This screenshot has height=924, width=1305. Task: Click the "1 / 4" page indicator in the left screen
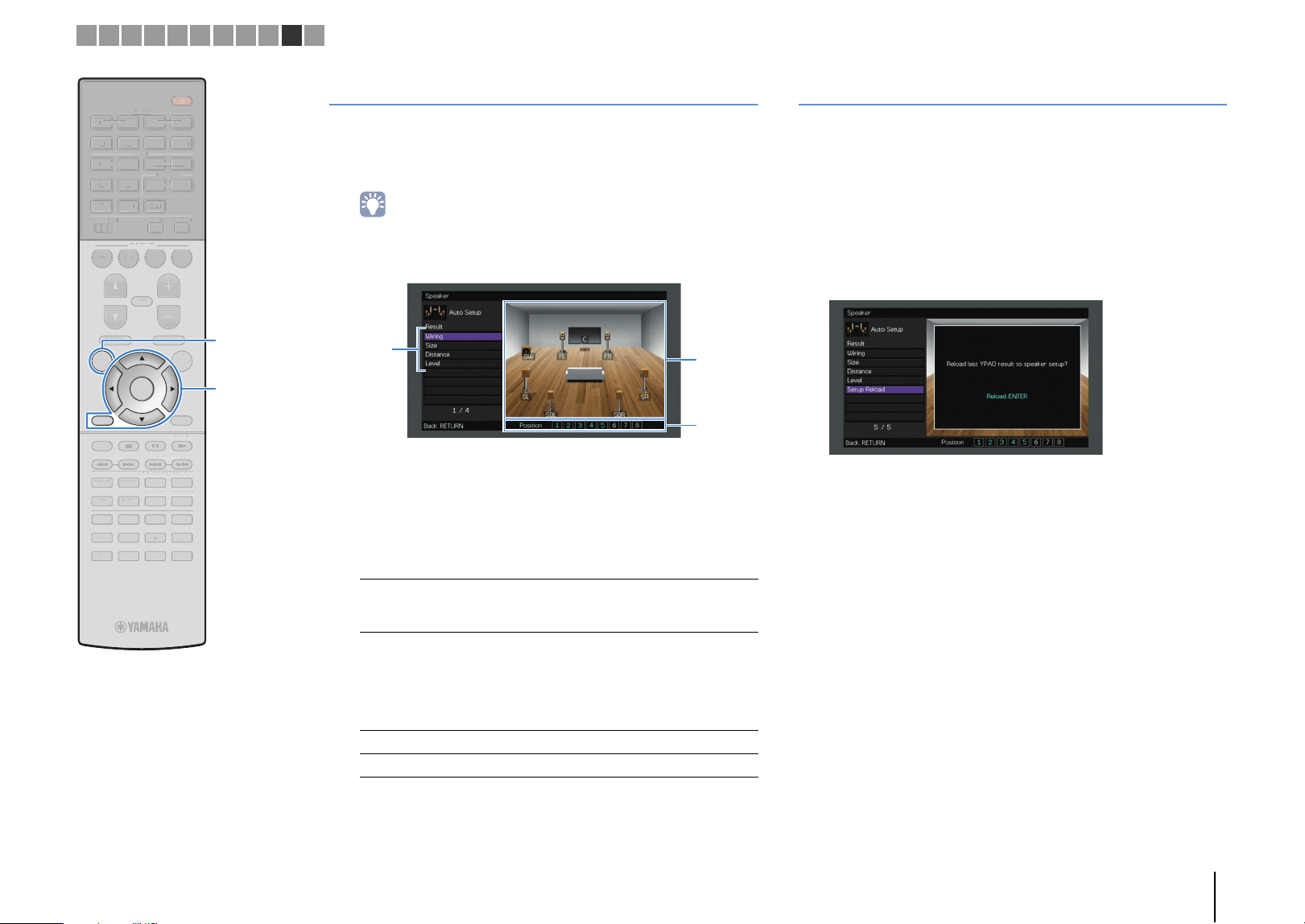pos(460,410)
